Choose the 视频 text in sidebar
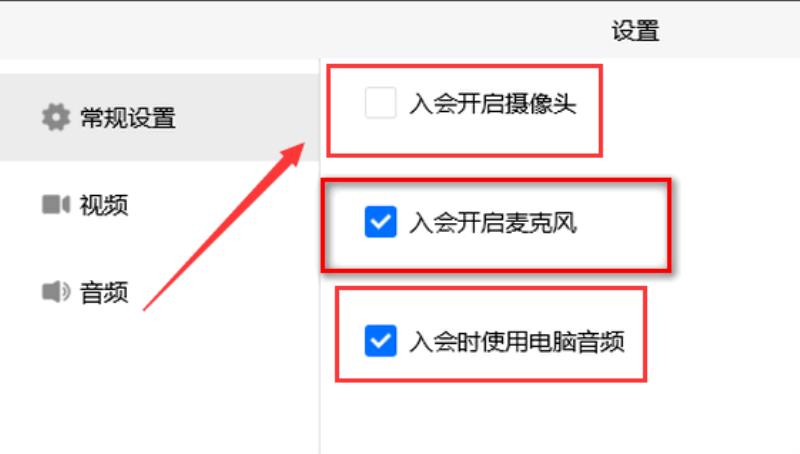The width and height of the screenshot is (800, 454). [104, 205]
